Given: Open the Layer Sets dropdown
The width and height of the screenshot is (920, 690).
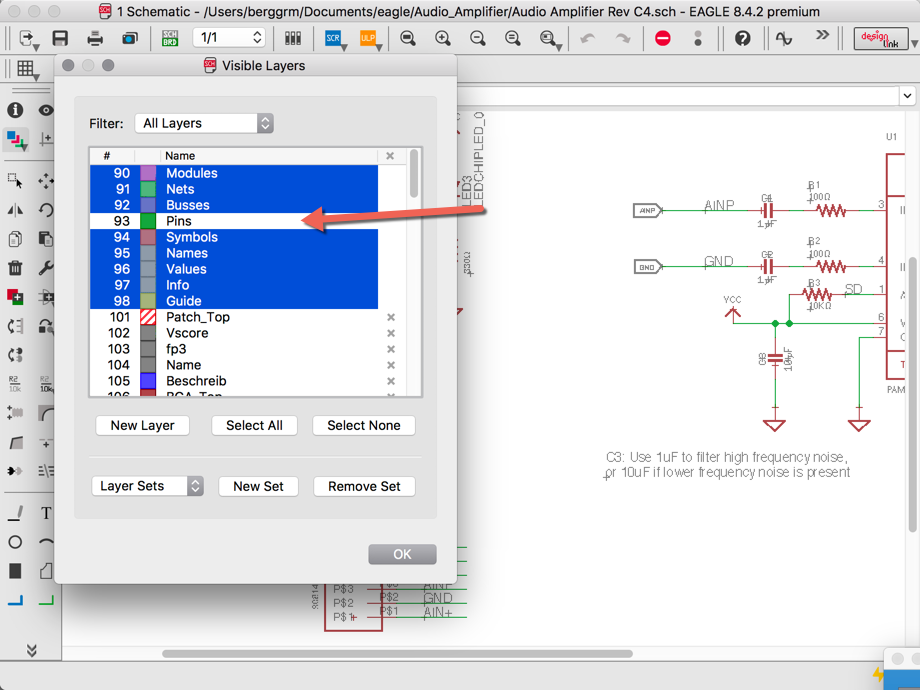Looking at the screenshot, I should coord(147,486).
